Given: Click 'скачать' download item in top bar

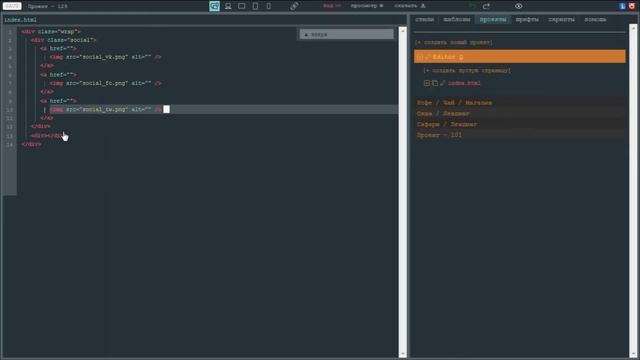Looking at the screenshot, I should tap(410, 6).
